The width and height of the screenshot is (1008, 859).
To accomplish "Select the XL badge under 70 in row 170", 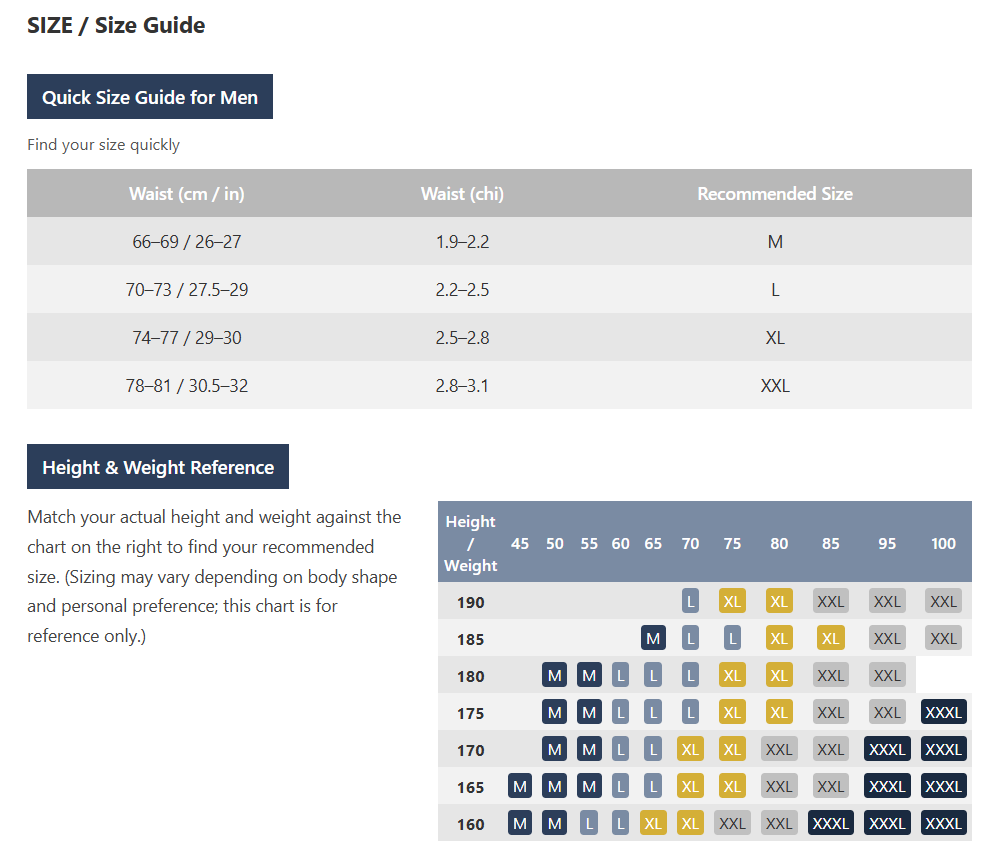I will (690, 749).
